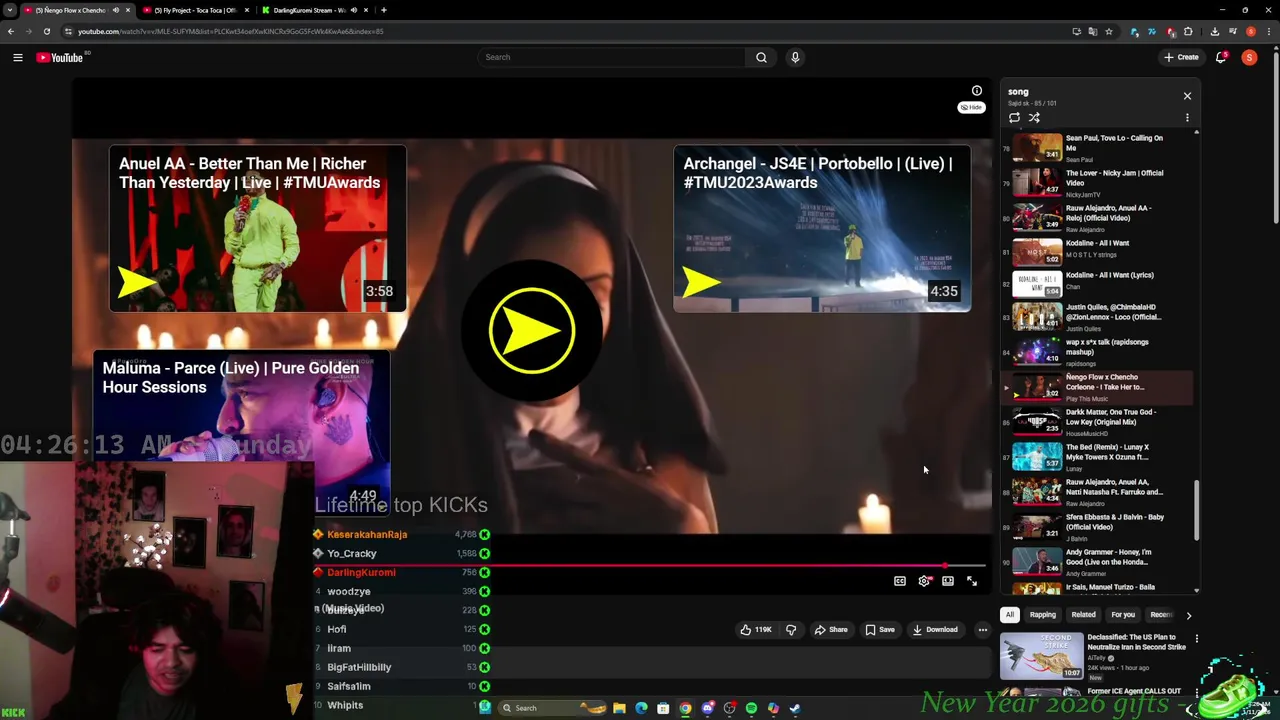This screenshot has width=1280, height=720.
Task: Open the Anuel AA - Better Than Me card
Action: pyautogui.click(x=258, y=229)
